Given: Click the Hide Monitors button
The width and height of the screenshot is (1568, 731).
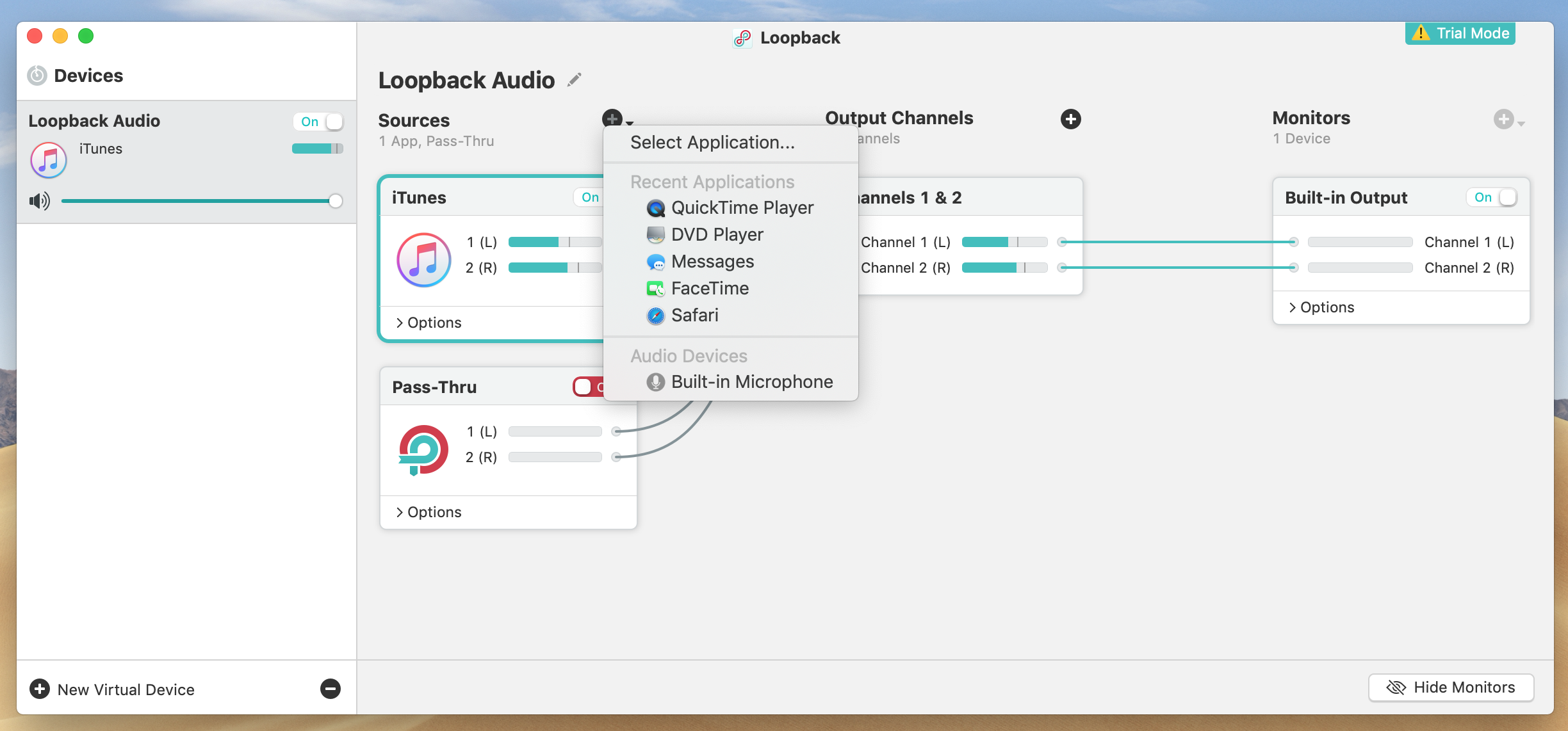Looking at the screenshot, I should 1451,687.
